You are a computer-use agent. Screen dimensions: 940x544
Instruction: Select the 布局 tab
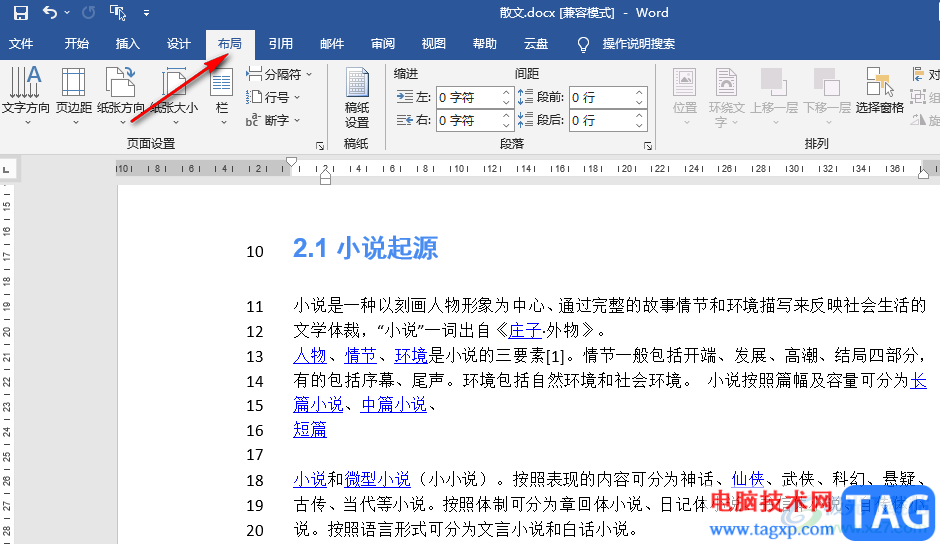click(230, 44)
